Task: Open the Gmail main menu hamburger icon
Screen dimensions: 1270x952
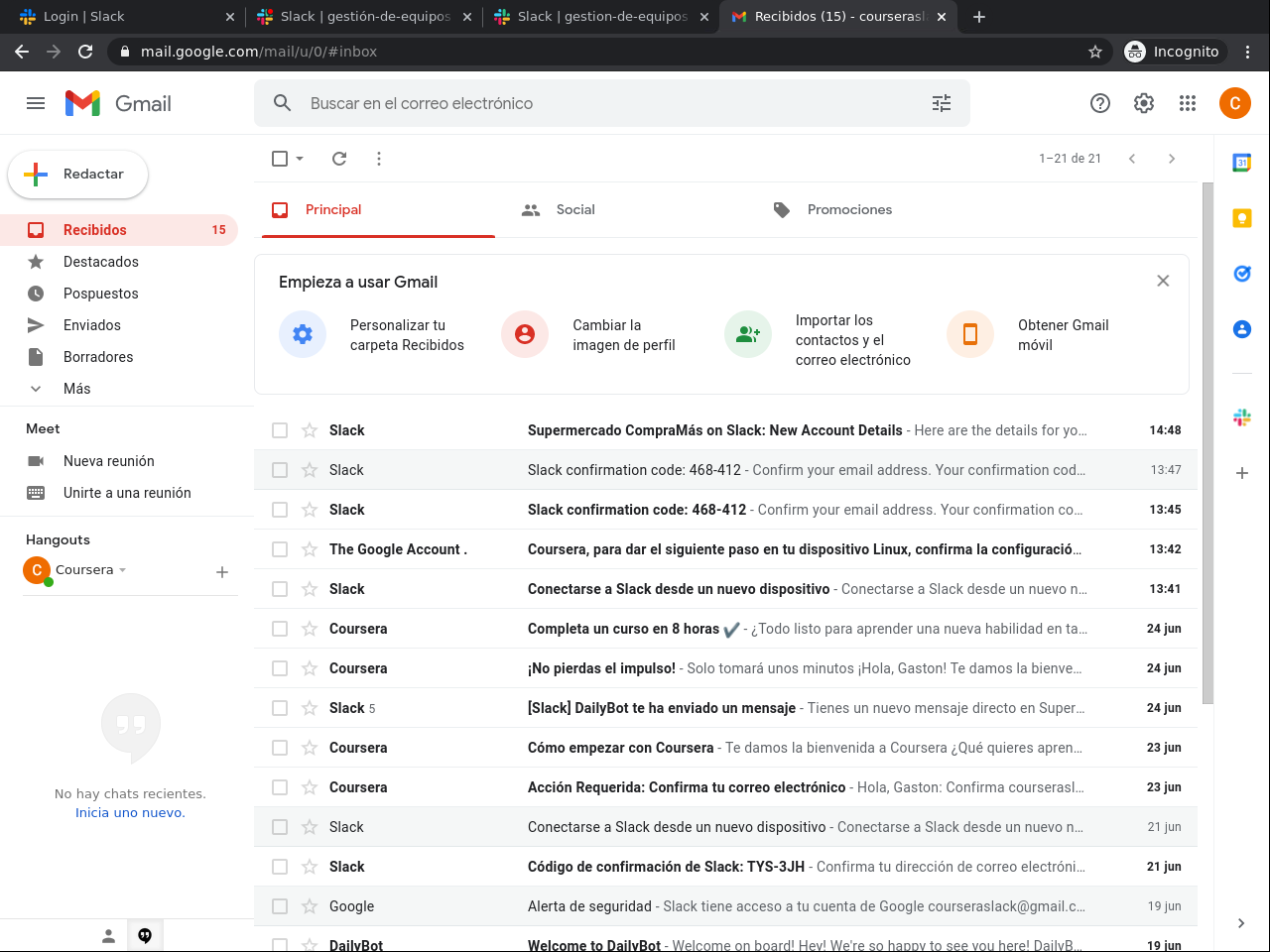Action: coord(36,103)
